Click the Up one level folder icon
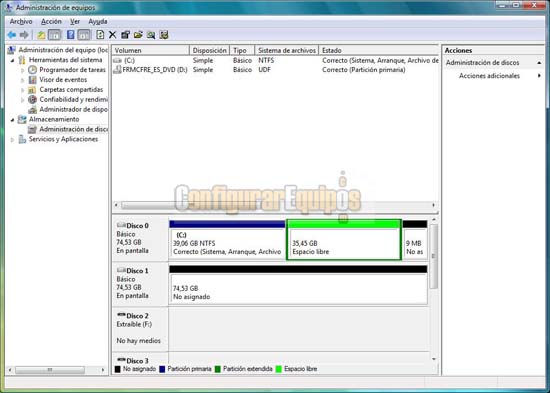This screenshot has width=550, height=393. click(x=41, y=35)
